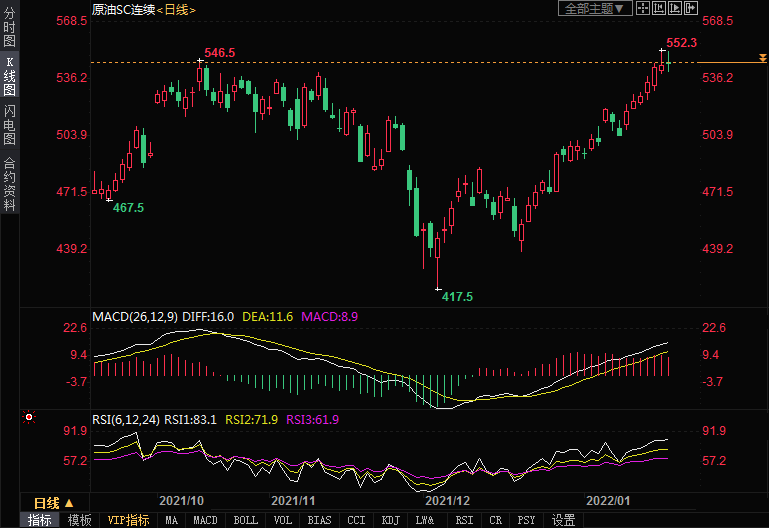The image size is (769, 528).
Task: Open the <日线> period label in chart title
Action: tap(176, 9)
